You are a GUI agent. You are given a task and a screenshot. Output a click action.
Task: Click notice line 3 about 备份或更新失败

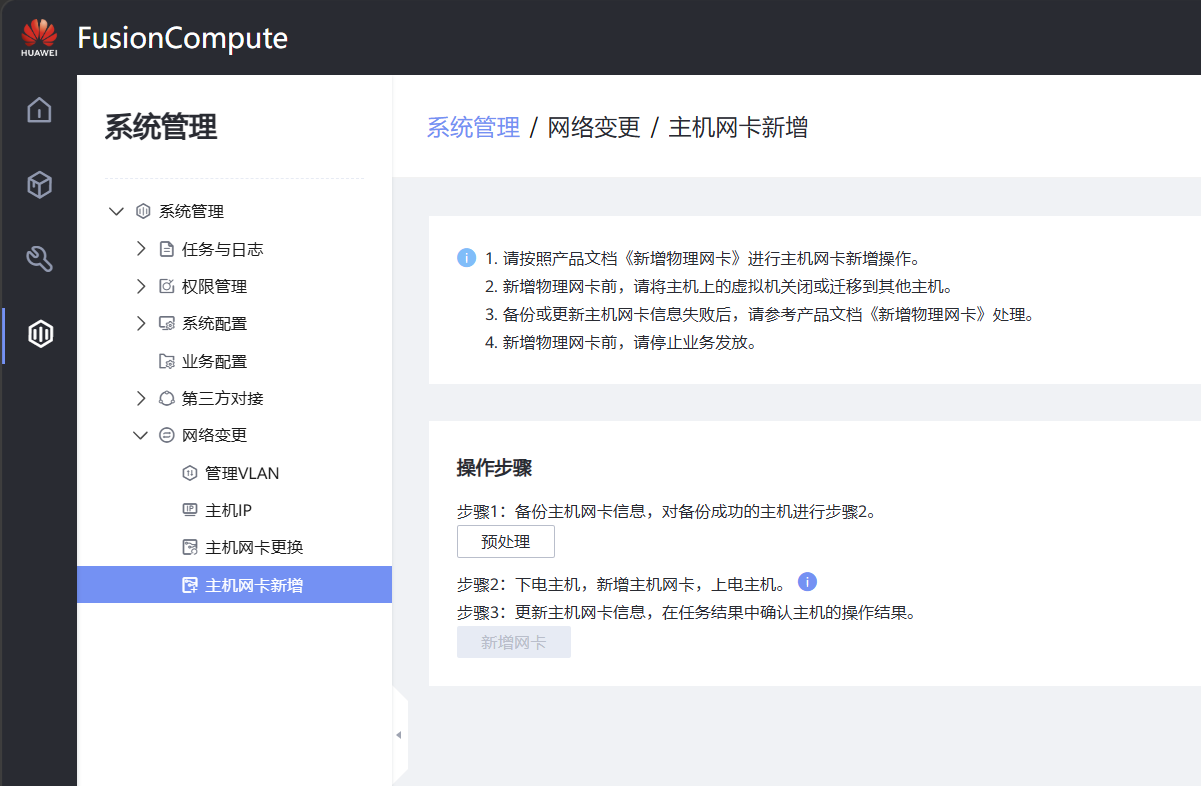760,314
